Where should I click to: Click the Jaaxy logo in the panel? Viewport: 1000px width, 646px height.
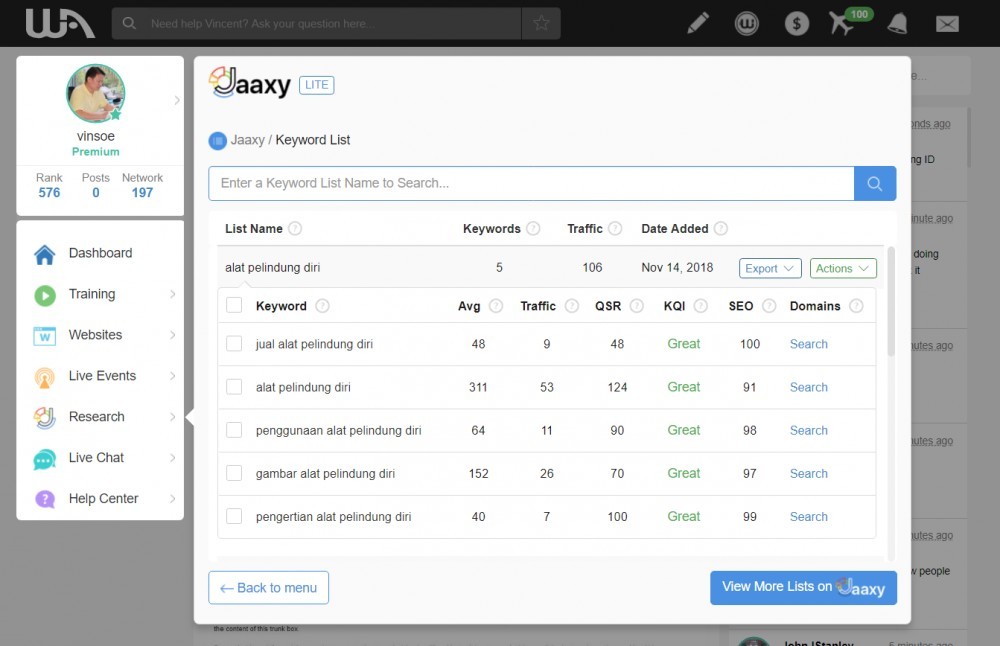[250, 82]
